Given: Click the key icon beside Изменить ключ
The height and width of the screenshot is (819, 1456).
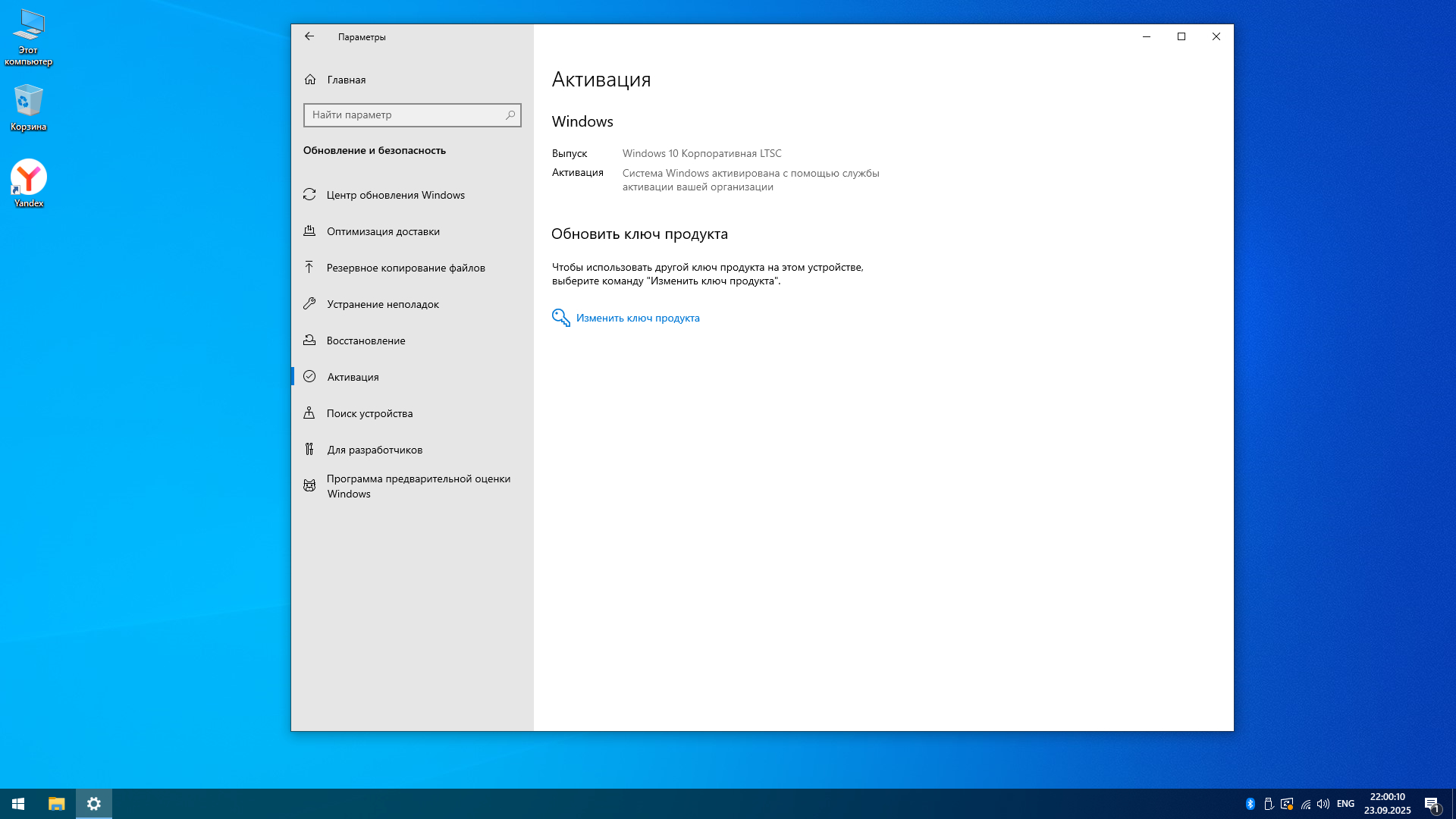Looking at the screenshot, I should point(560,318).
